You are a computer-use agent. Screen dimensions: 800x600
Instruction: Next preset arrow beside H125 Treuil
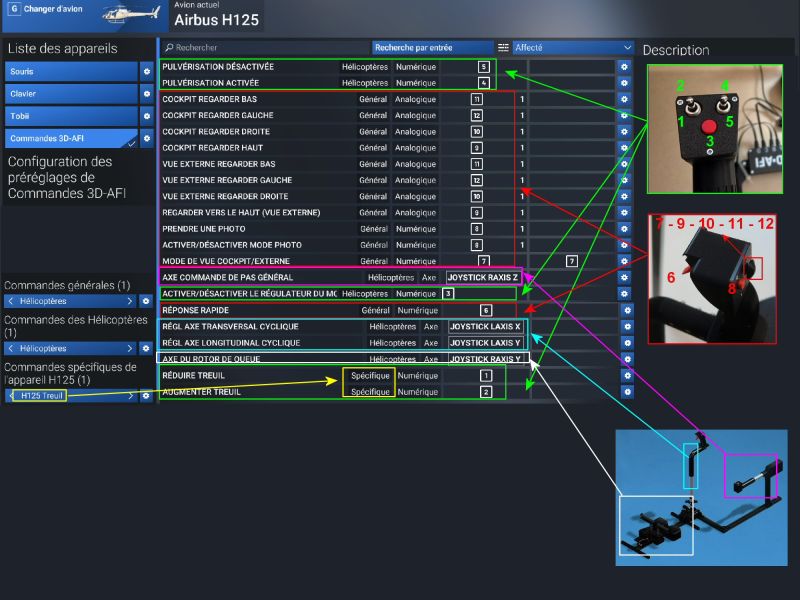[x=131, y=395]
